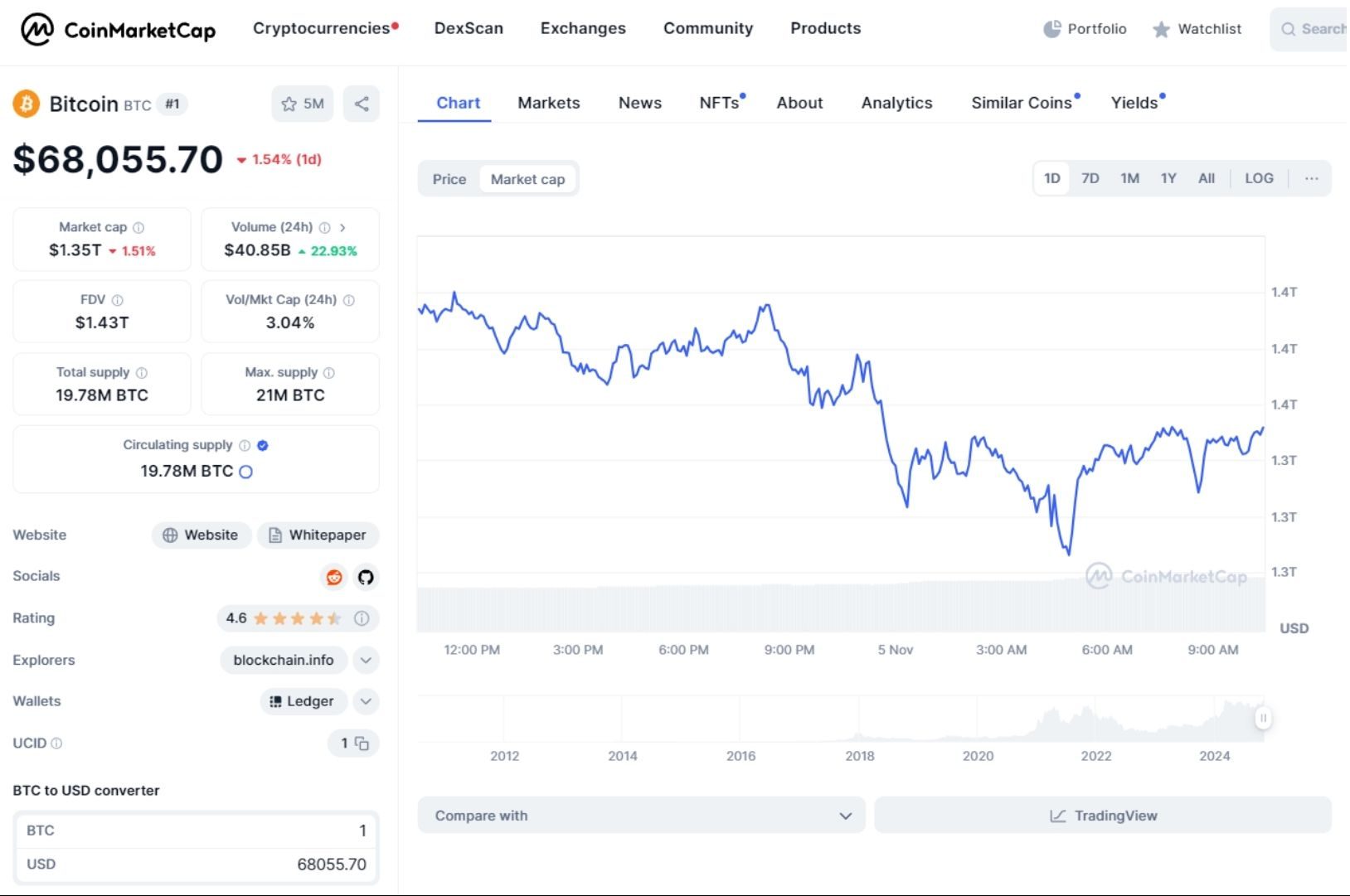Image resolution: width=1350 pixels, height=896 pixels.
Task: Expand the Wallets list chevron
Action: point(366,701)
